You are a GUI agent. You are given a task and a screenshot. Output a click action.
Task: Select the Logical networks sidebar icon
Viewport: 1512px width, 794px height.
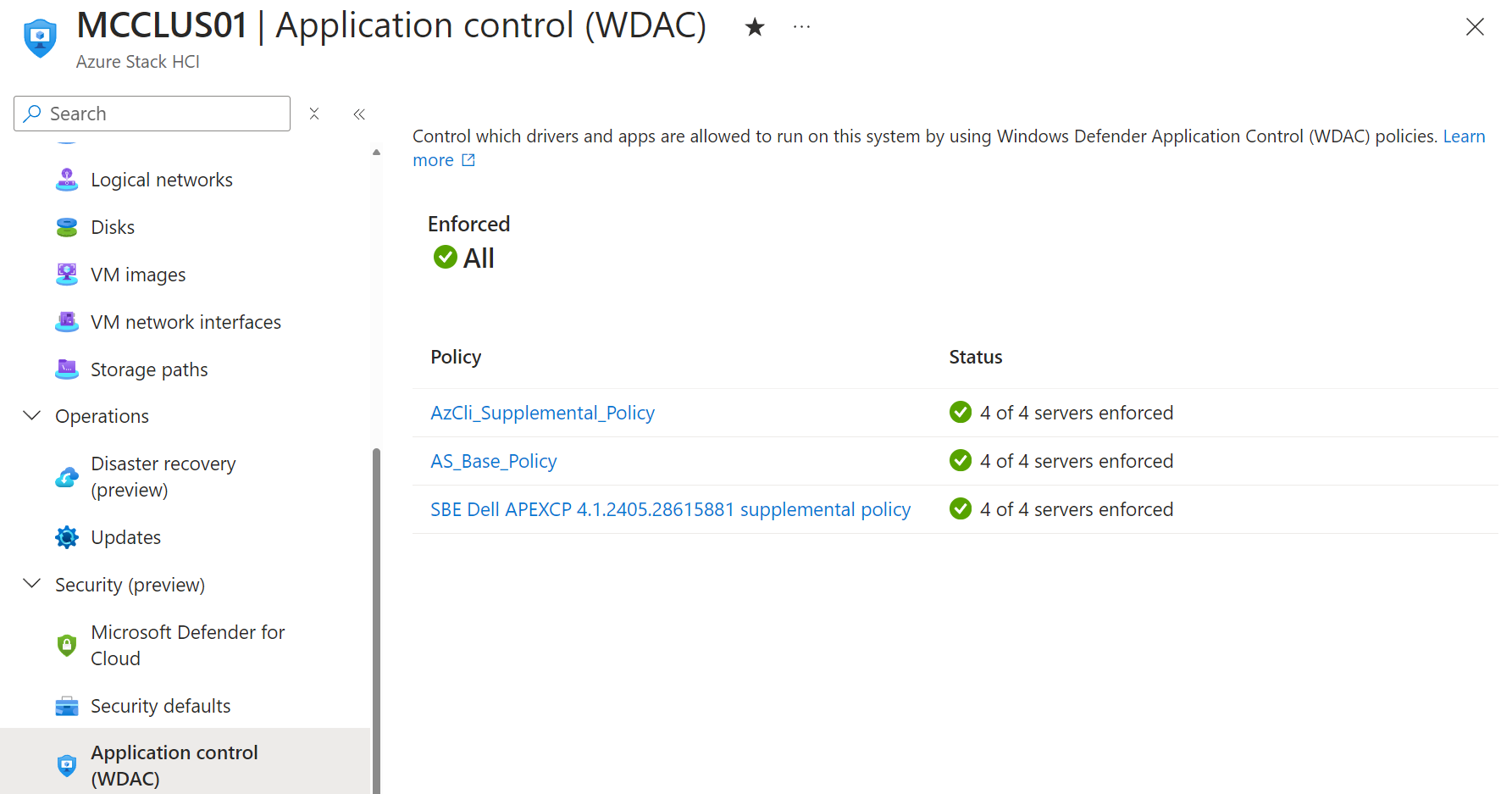coord(67,179)
